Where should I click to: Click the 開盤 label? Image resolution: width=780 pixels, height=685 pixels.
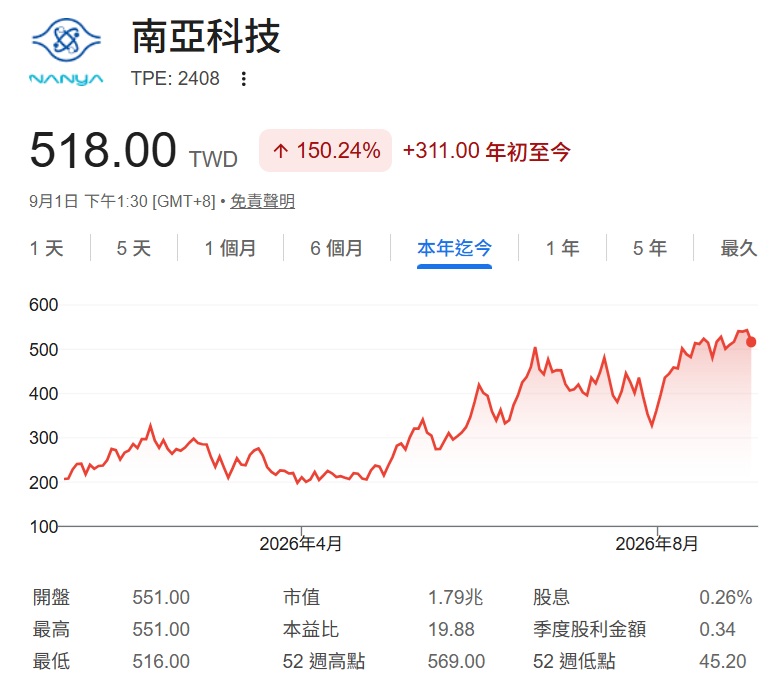pyautogui.click(x=51, y=597)
